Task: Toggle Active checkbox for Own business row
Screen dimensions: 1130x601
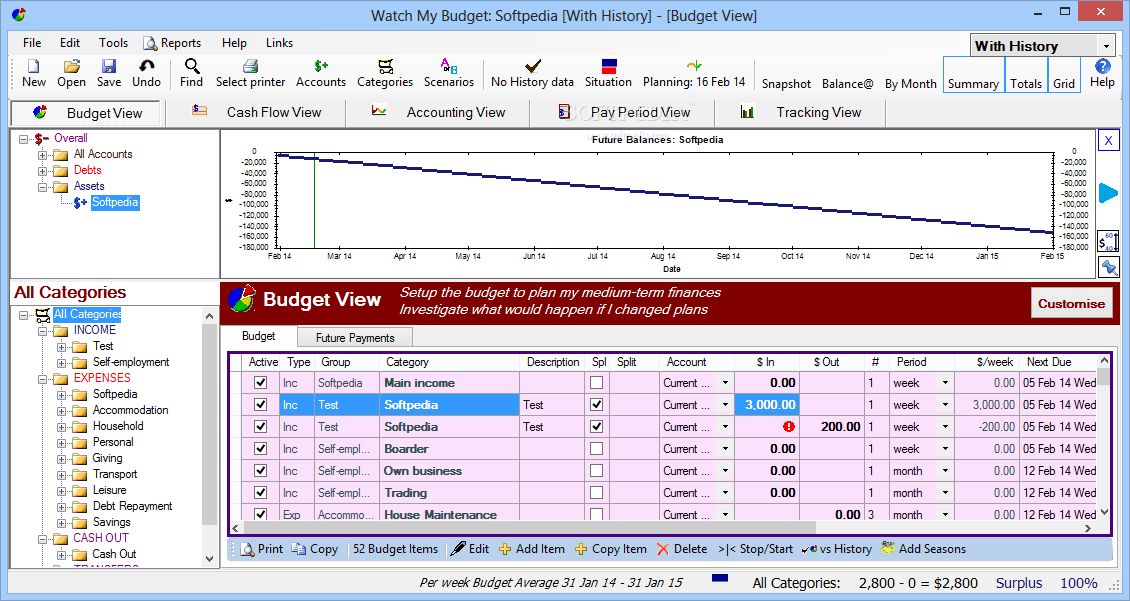Action: coord(261,471)
